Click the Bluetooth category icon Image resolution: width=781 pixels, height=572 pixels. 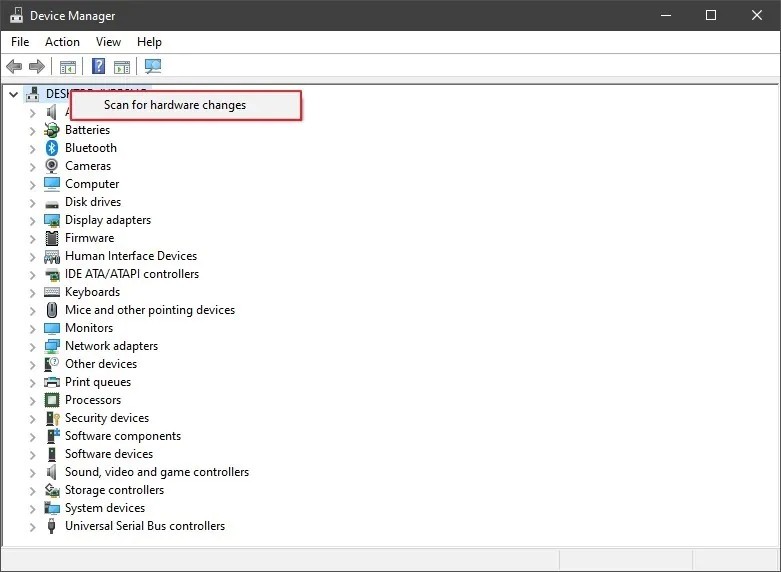52,148
